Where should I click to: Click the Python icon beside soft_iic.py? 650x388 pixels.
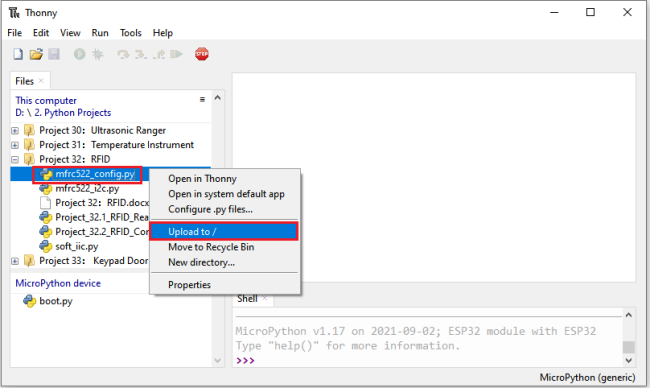46,246
